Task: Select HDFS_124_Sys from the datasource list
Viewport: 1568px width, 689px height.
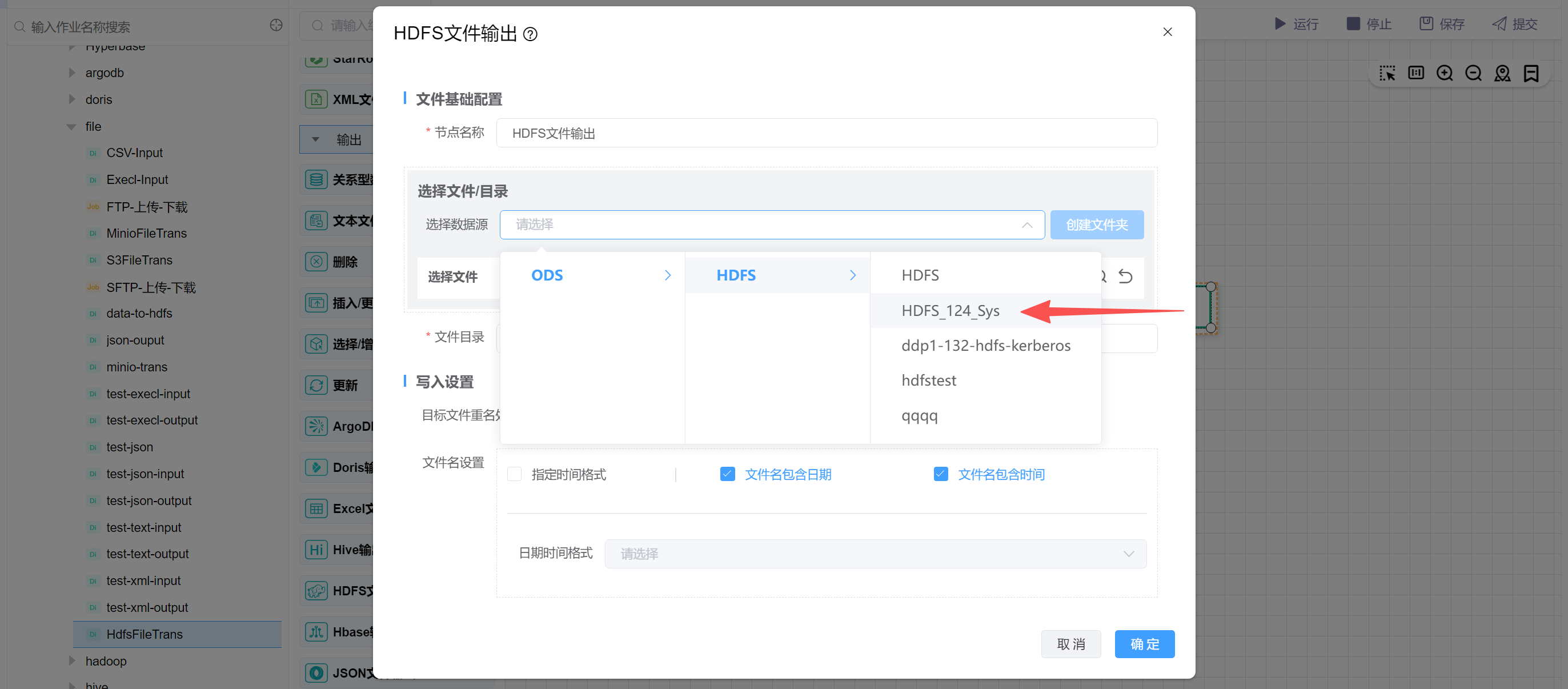Action: click(949, 311)
